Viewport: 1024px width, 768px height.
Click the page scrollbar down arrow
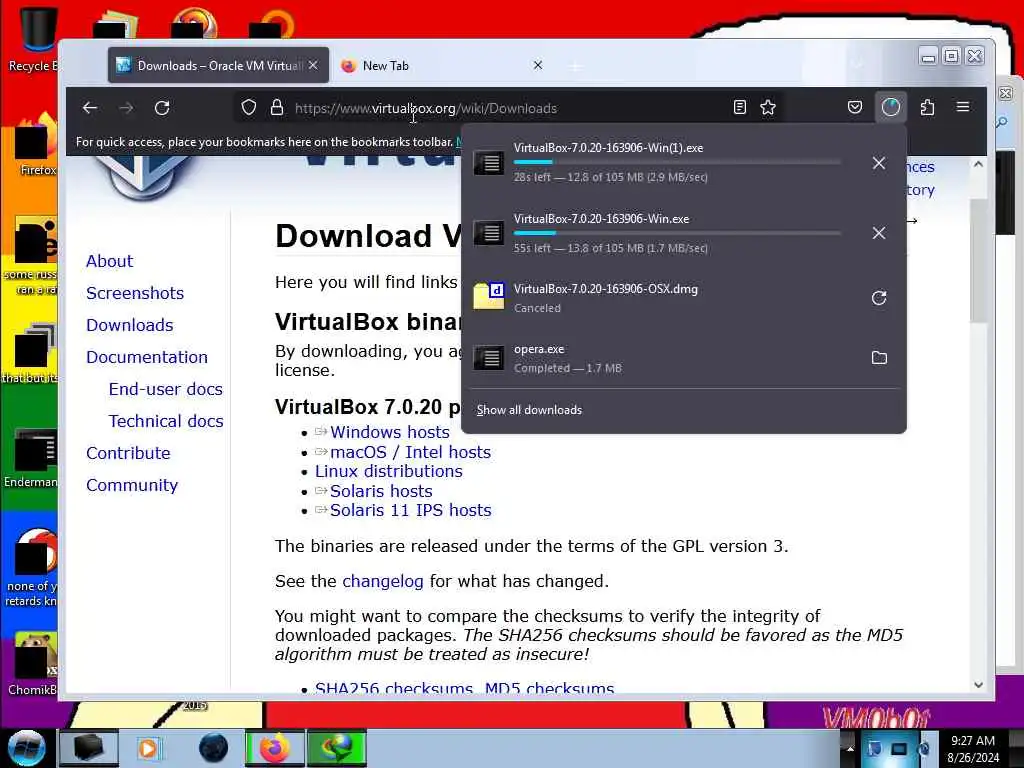coord(978,685)
